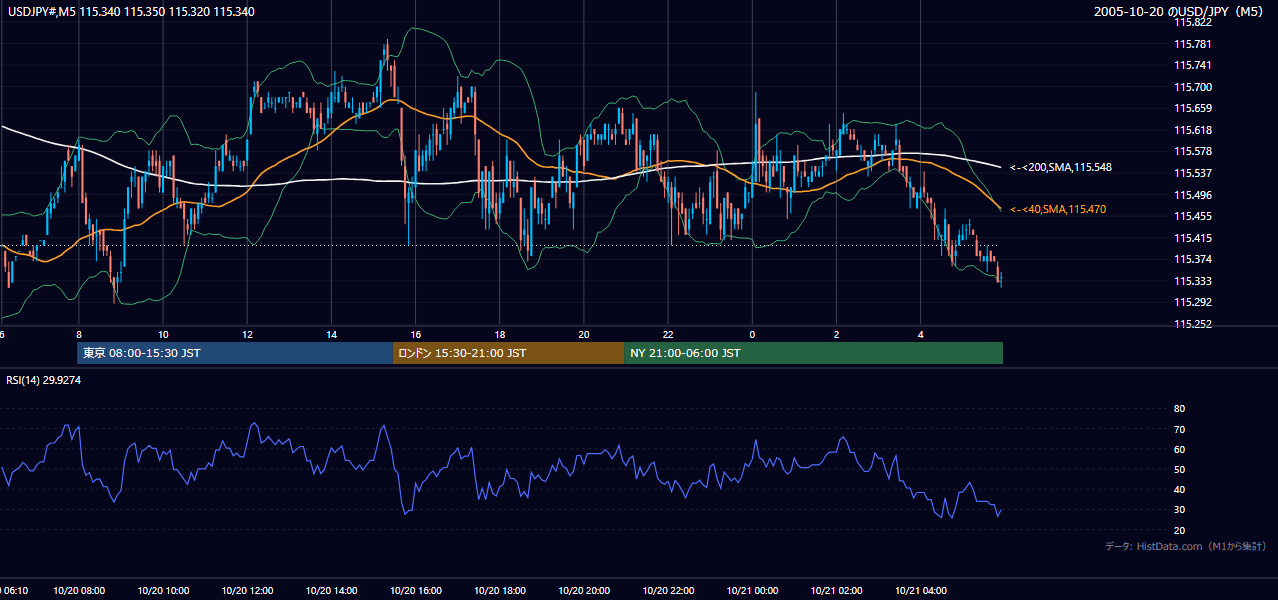This screenshot has width=1278, height=600.
Task: Select the 40 SMA 115.470 label
Action: point(1058,209)
